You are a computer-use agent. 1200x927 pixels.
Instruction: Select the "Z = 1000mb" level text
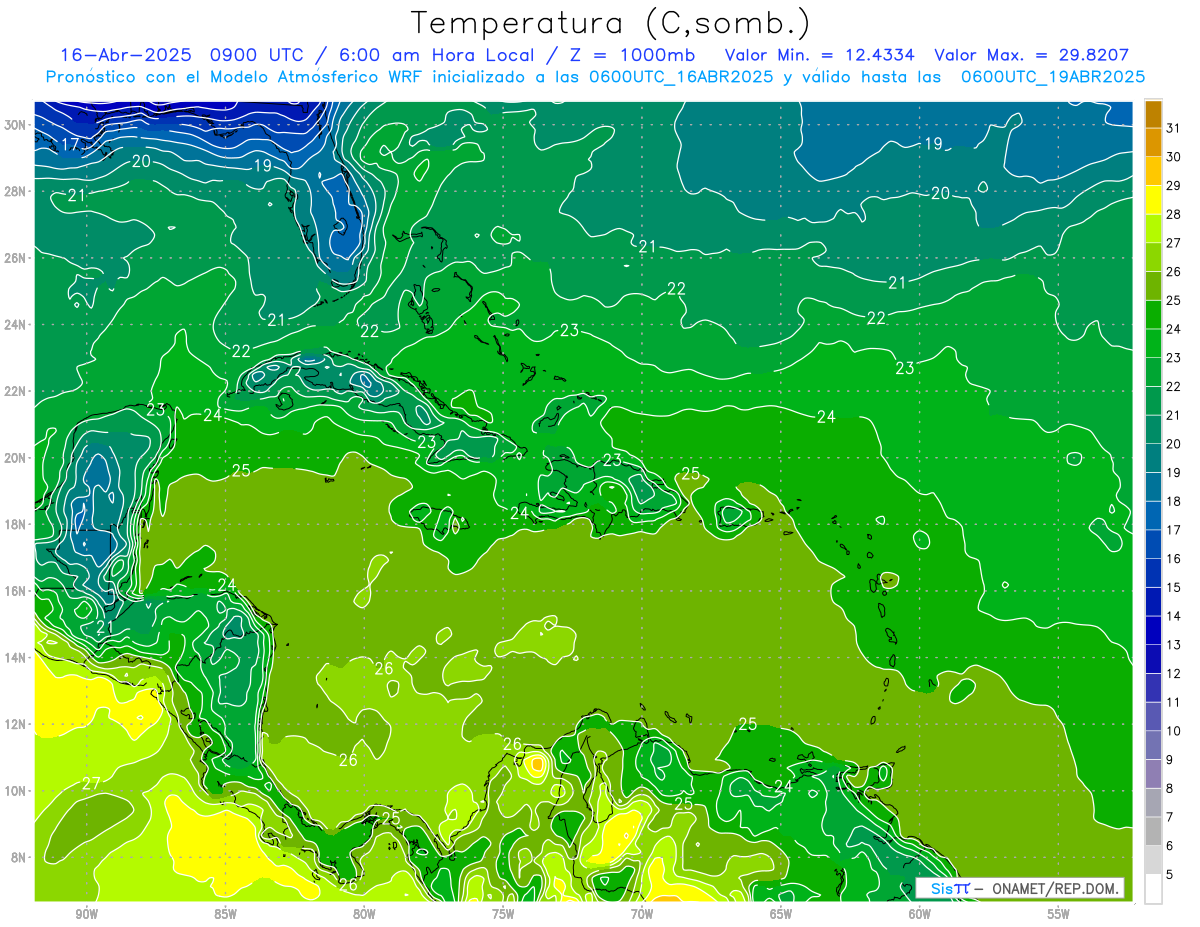pos(632,55)
